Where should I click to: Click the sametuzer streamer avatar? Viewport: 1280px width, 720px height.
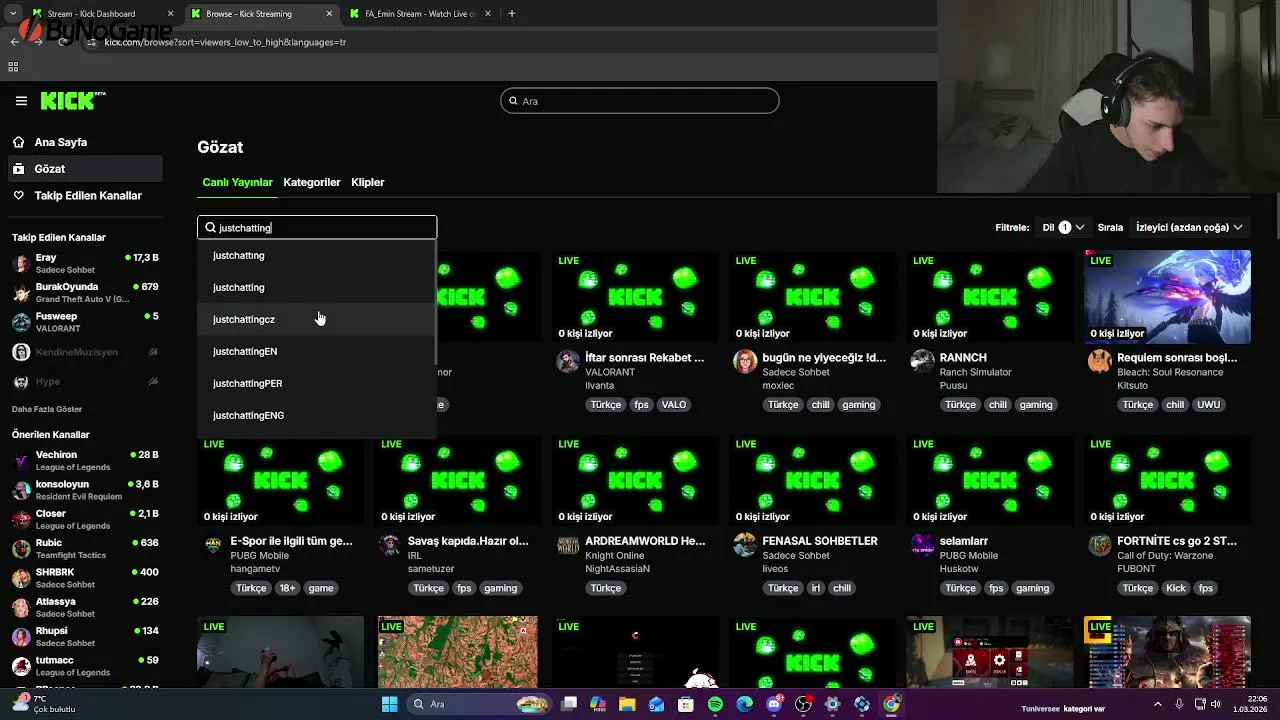coord(390,545)
